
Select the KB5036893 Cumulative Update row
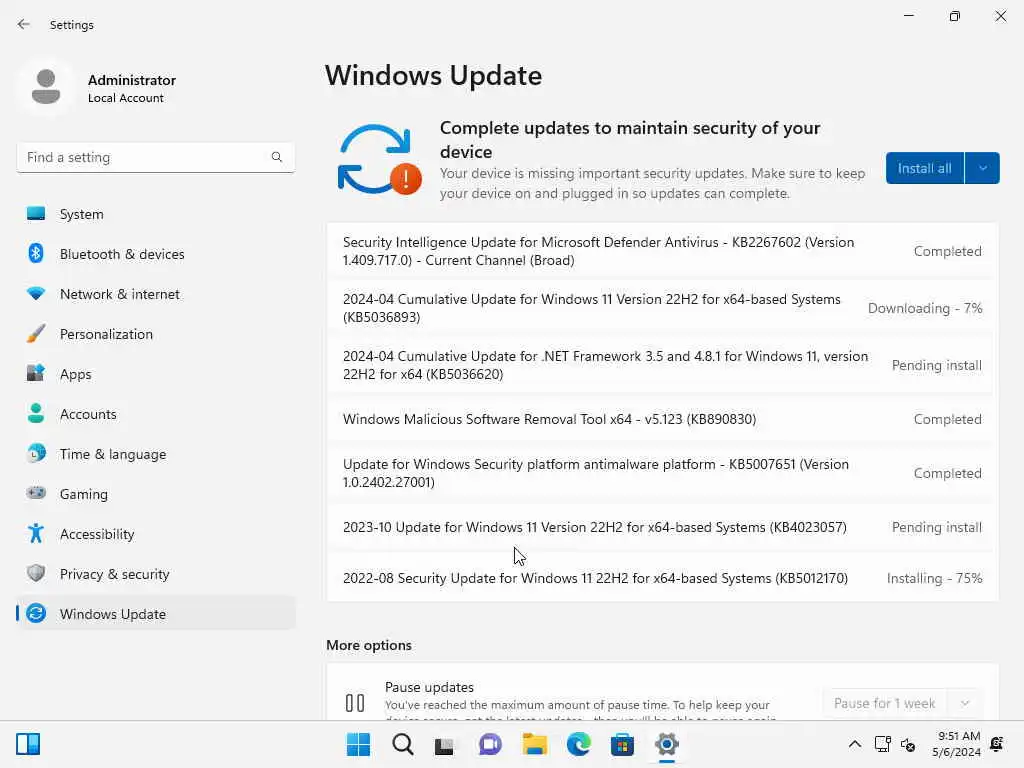[662, 308]
